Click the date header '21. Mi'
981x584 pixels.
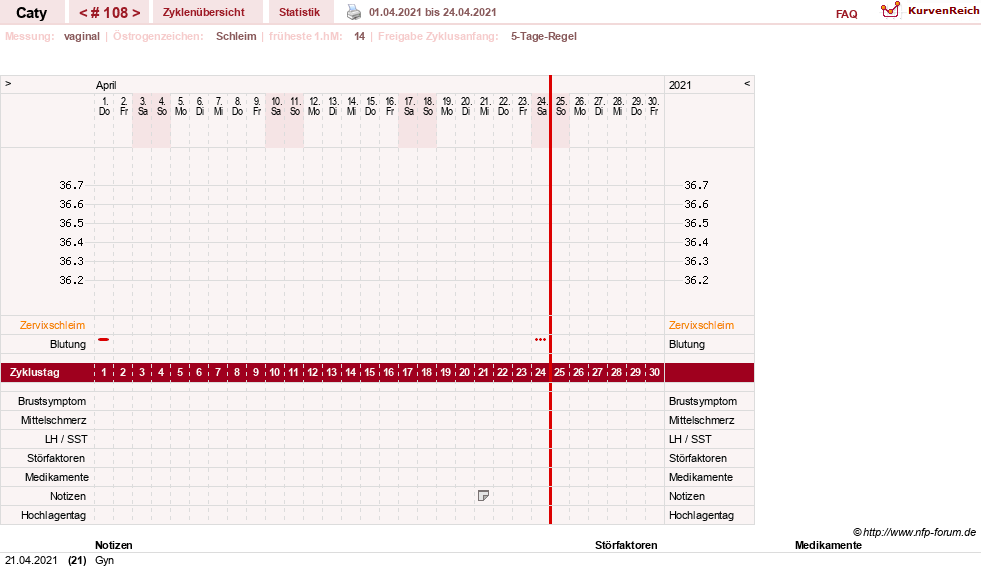(x=484, y=106)
